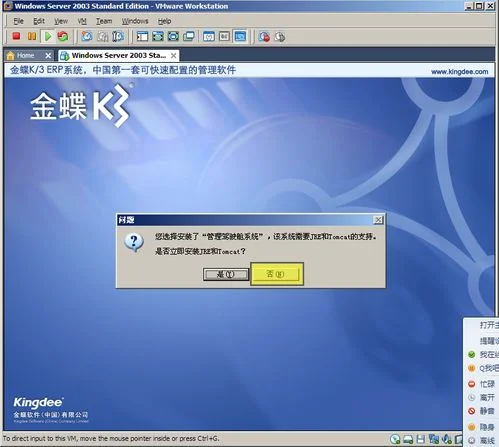Image resolution: width=499 pixels, height=447 pixels.
Task: Click the Unity mode toolbar icon
Action: tap(189, 36)
